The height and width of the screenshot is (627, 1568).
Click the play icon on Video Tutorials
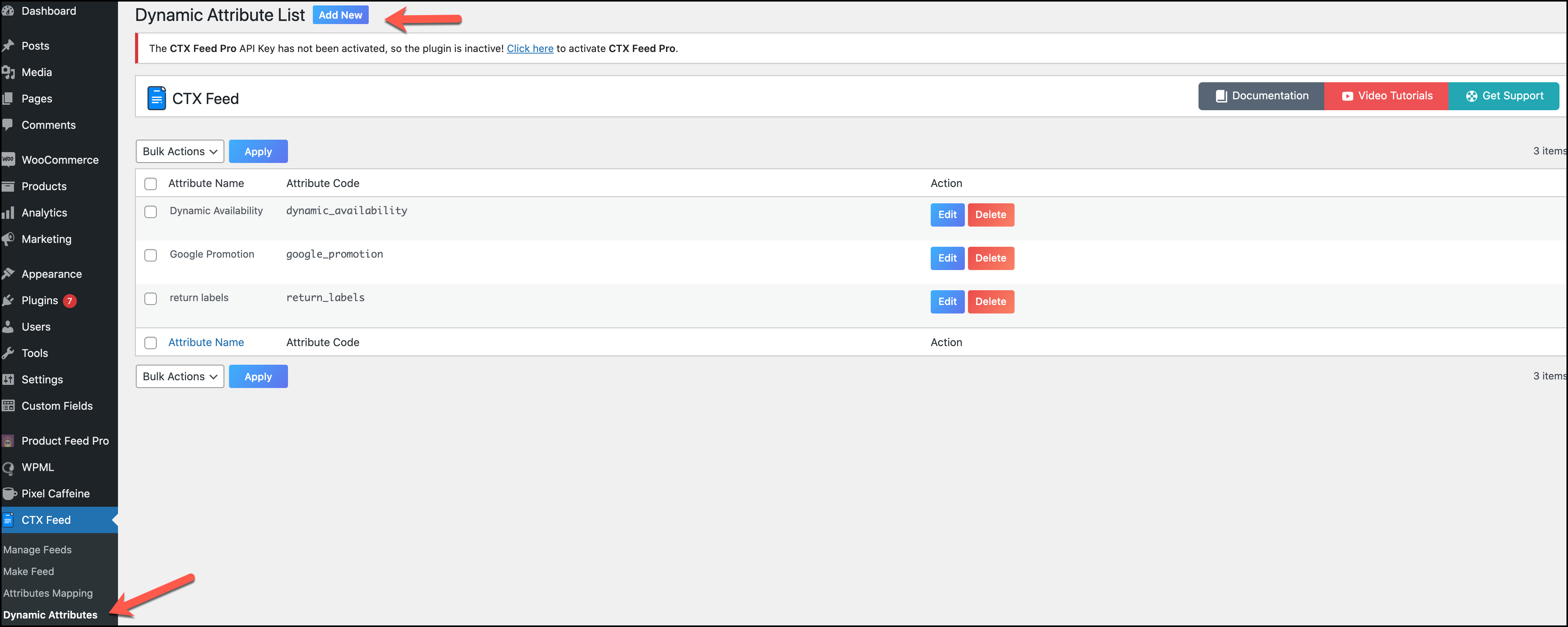click(1348, 96)
